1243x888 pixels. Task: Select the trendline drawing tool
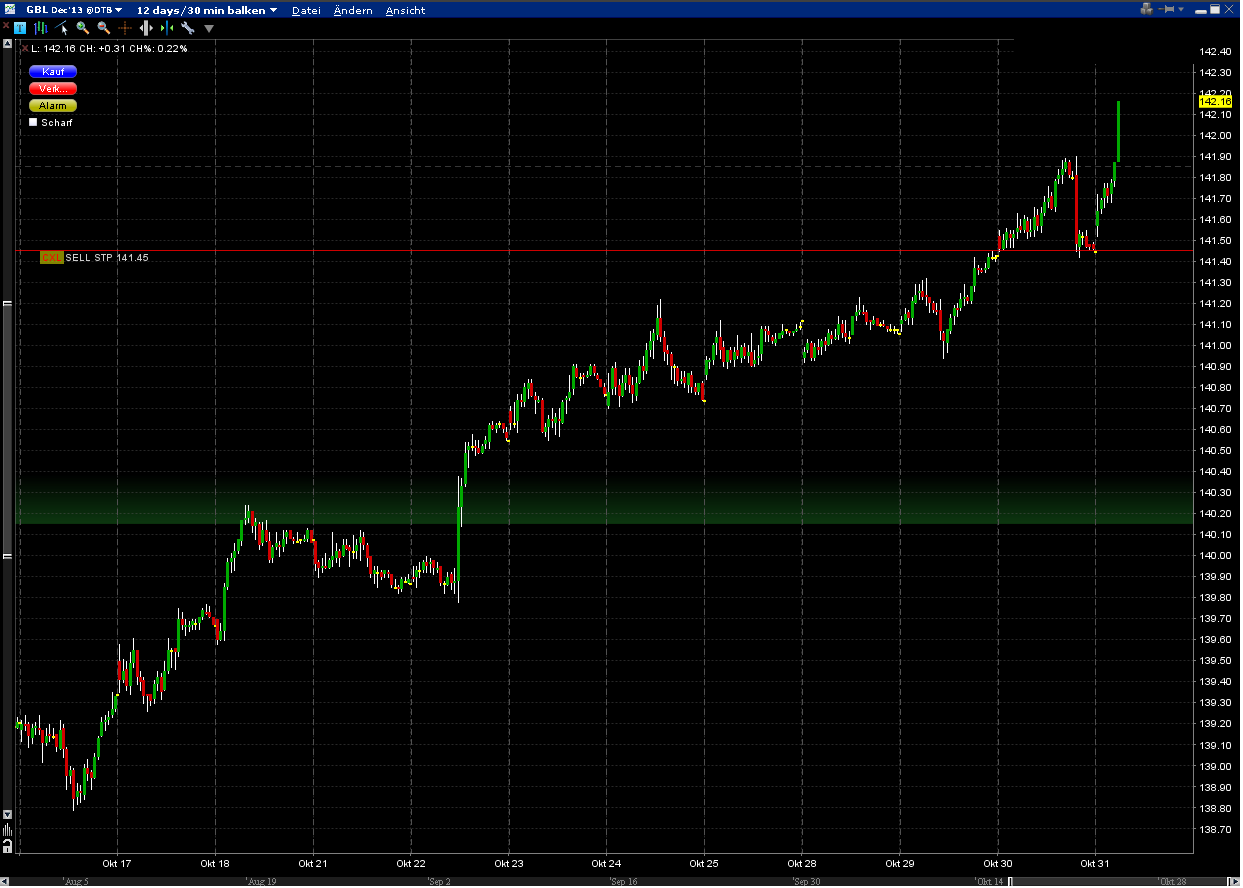coord(62,28)
